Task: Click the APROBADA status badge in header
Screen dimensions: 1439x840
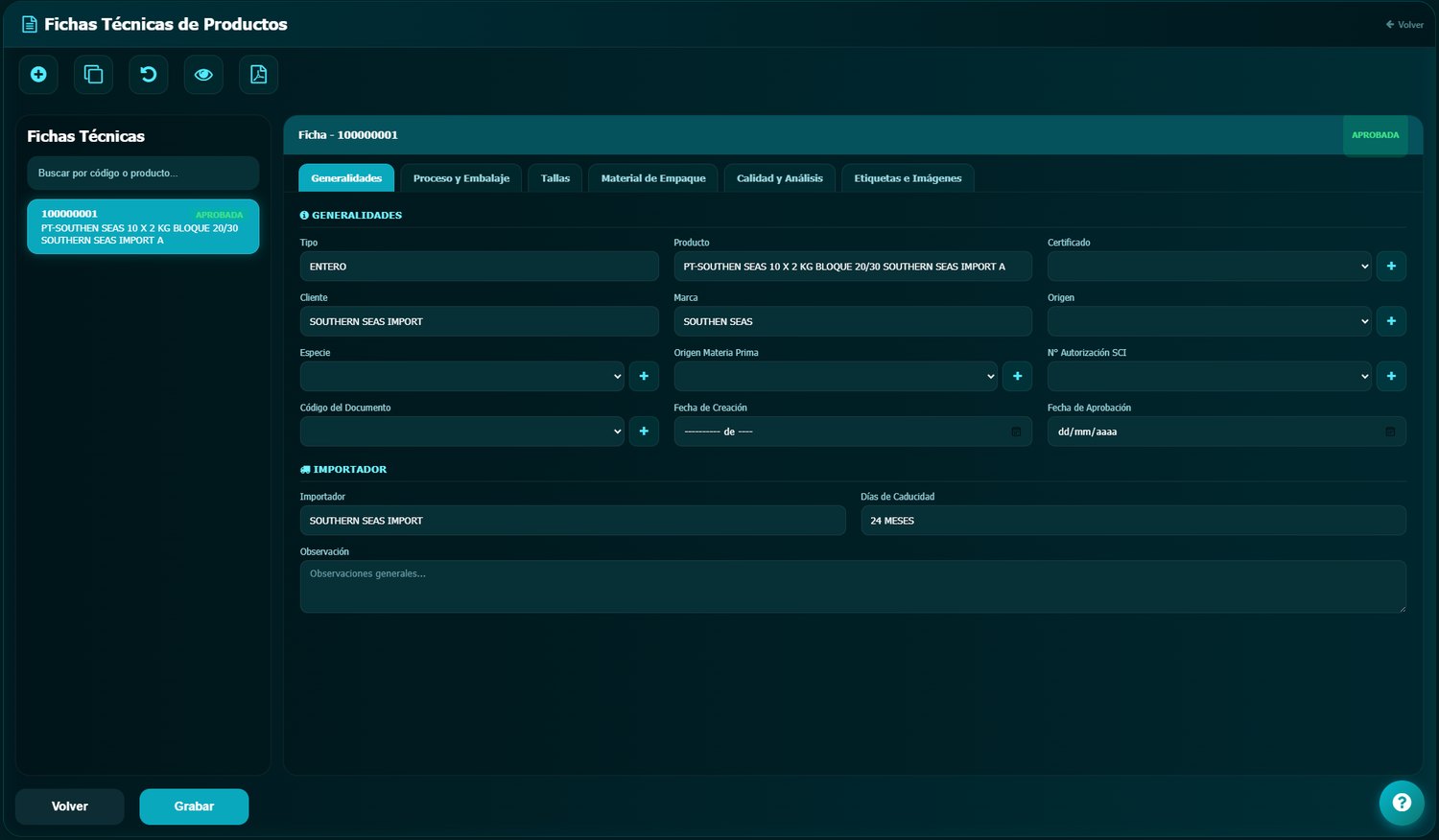Action: tap(1375, 135)
